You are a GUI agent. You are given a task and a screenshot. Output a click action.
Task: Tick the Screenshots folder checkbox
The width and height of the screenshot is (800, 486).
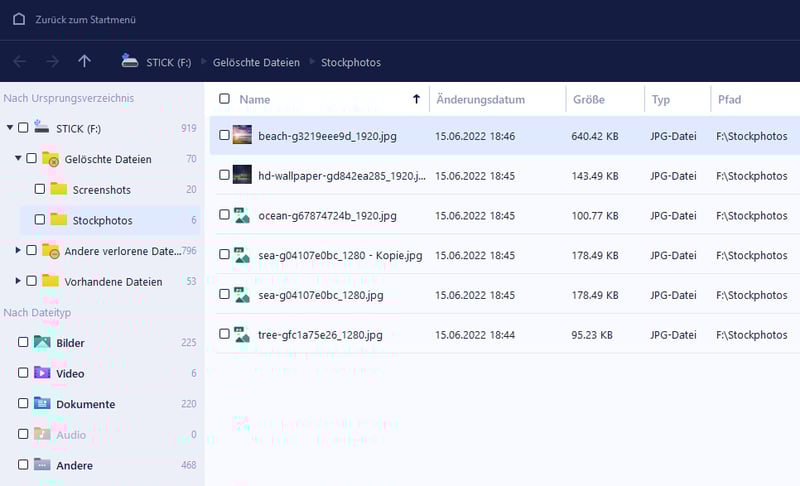40,189
